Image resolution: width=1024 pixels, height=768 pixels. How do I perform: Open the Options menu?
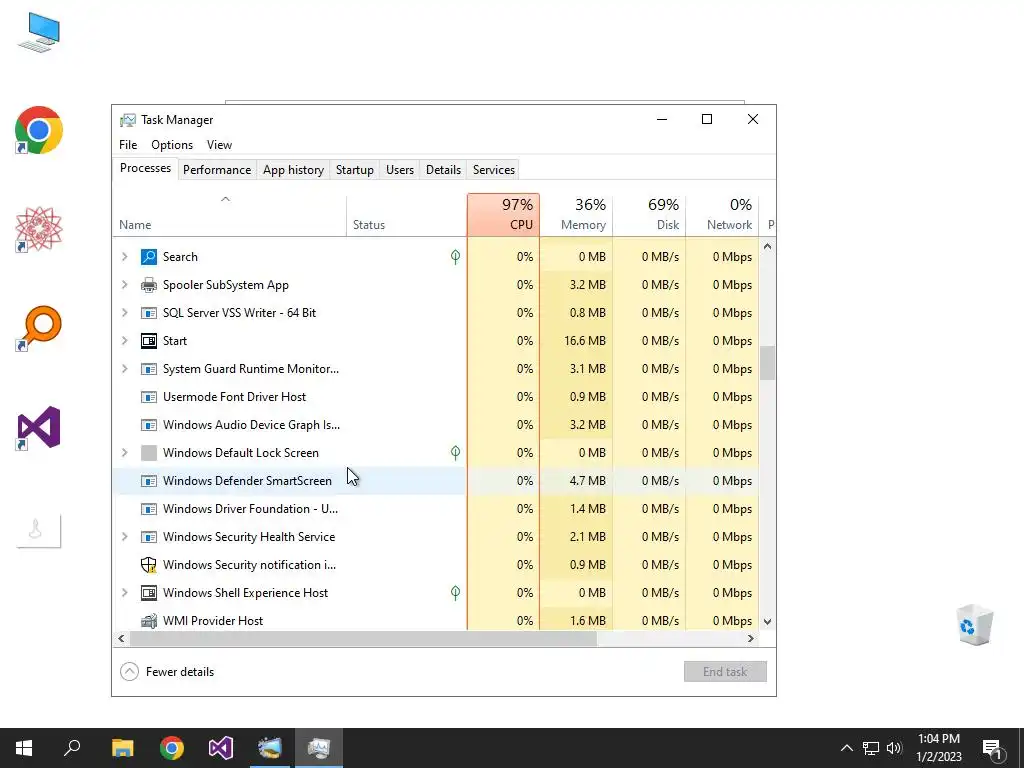172,145
